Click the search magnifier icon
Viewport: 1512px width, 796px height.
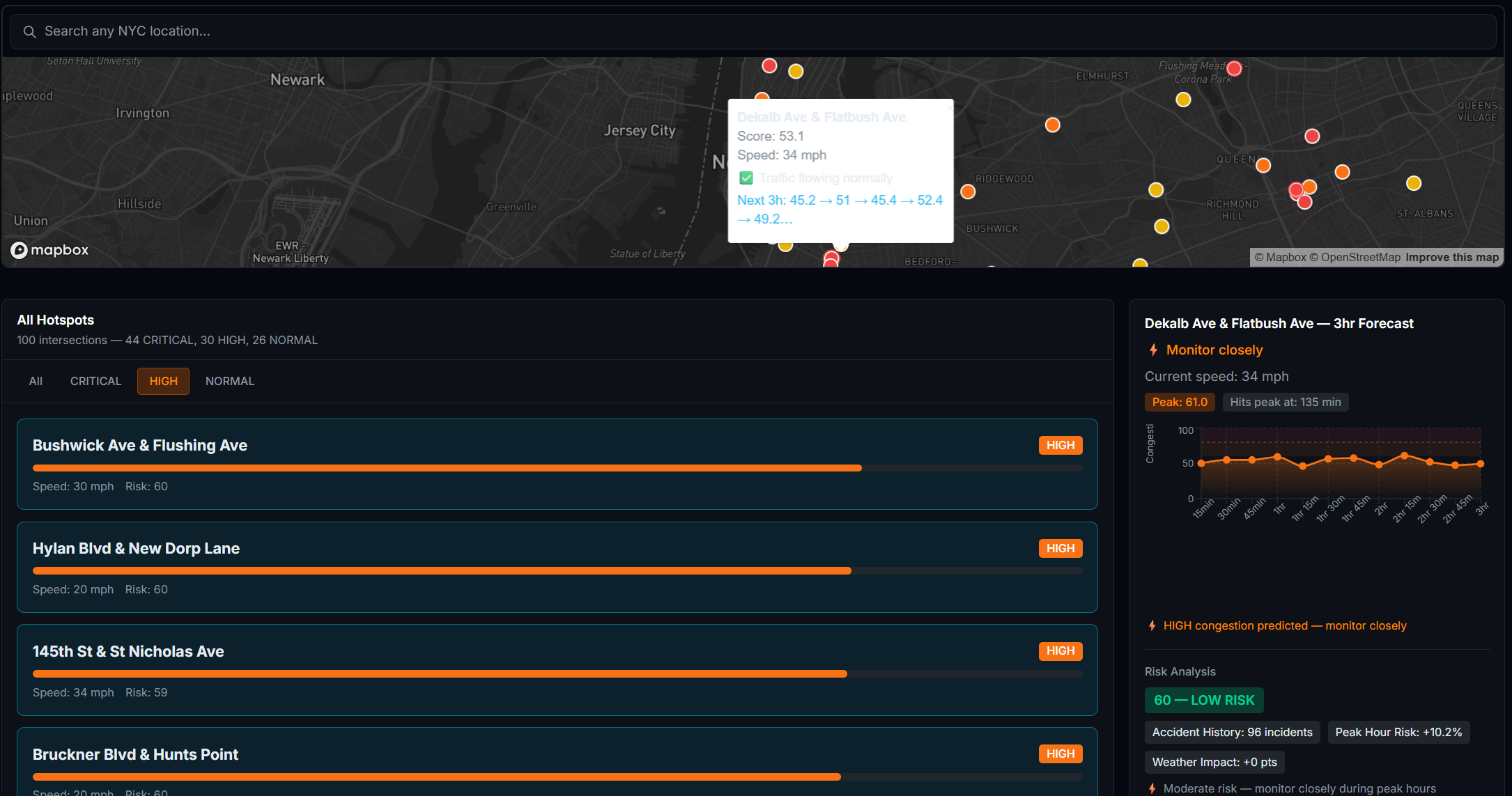coord(29,32)
